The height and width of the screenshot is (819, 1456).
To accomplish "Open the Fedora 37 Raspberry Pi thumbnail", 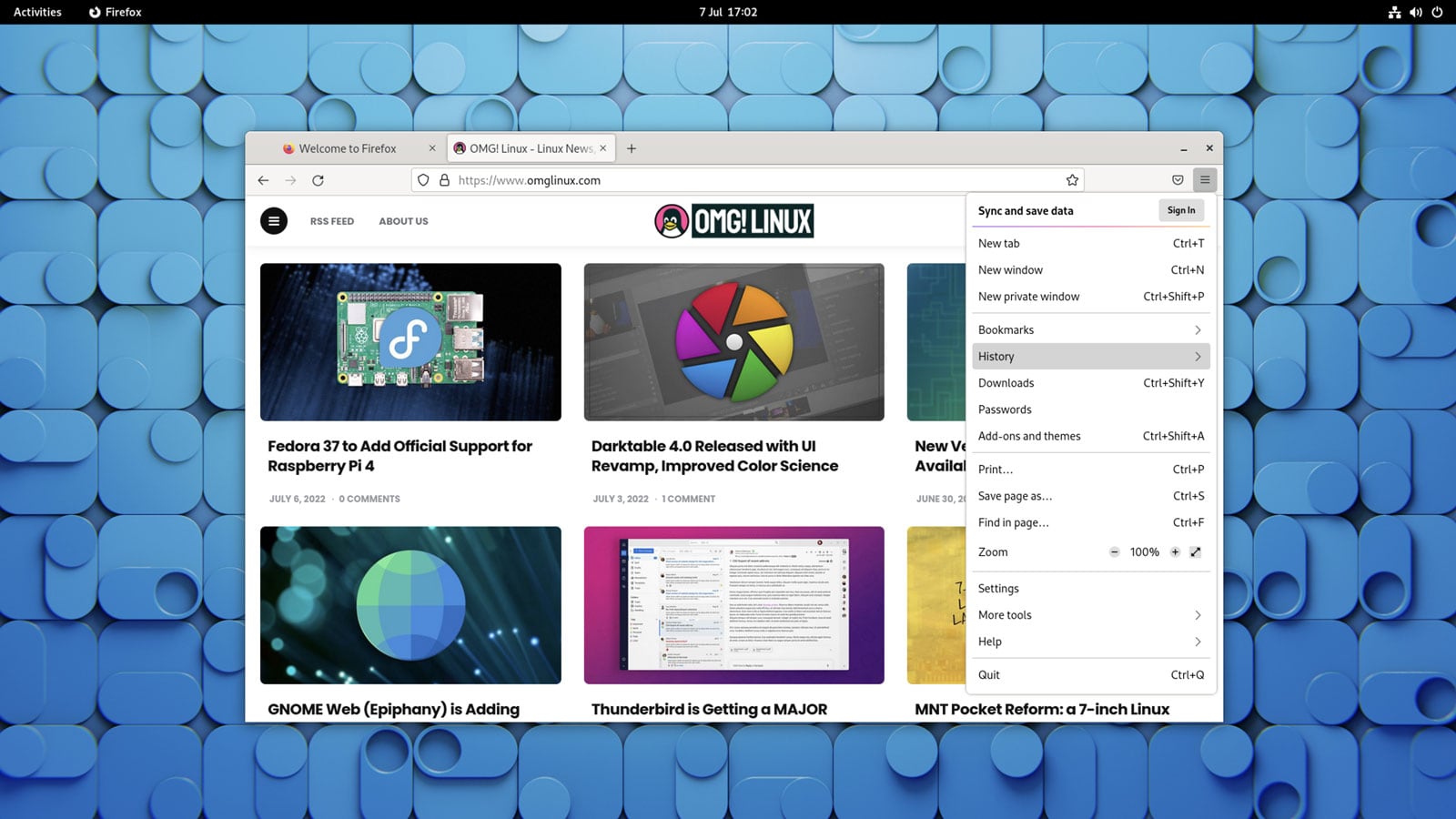I will (410, 342).
